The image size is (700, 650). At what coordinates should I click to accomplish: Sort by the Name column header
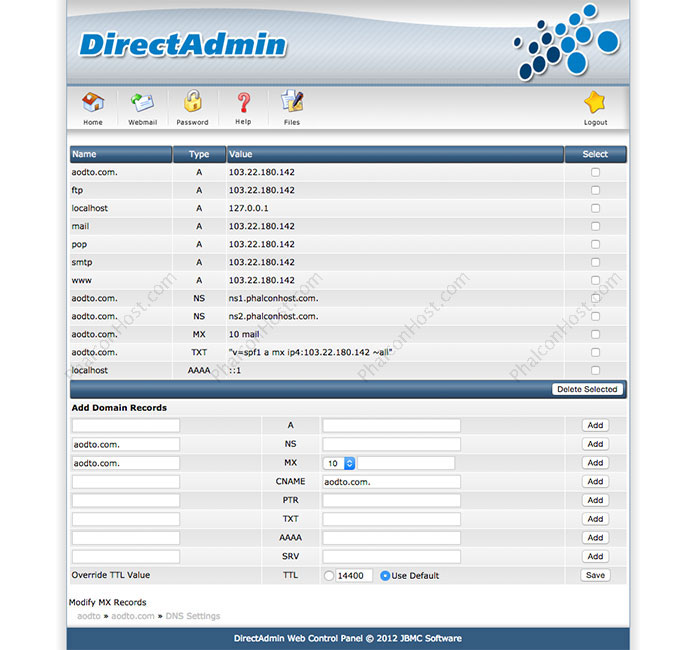pyautogui.click(x=121, y=154)
